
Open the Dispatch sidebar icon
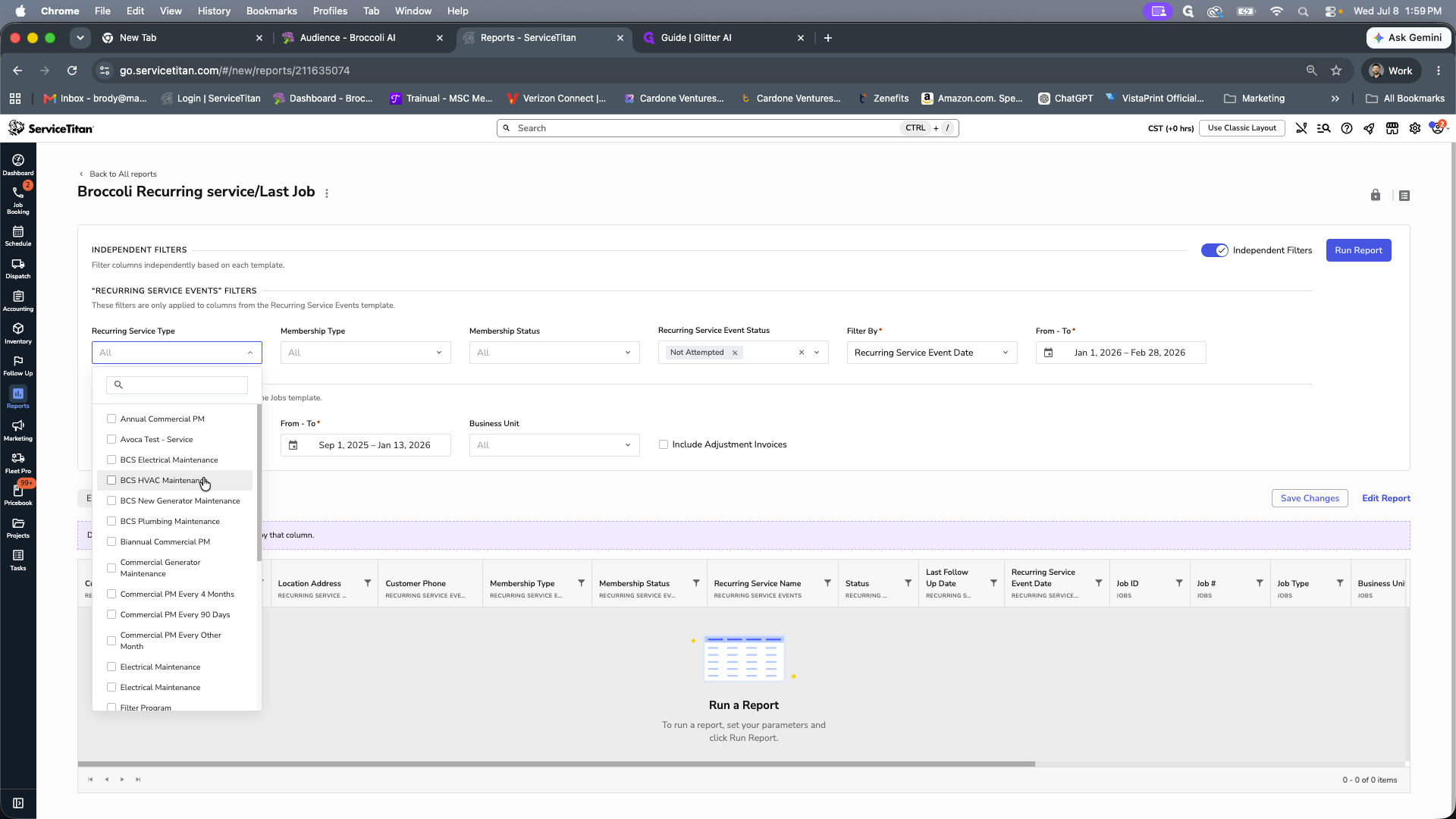click(x=18, y=268)
